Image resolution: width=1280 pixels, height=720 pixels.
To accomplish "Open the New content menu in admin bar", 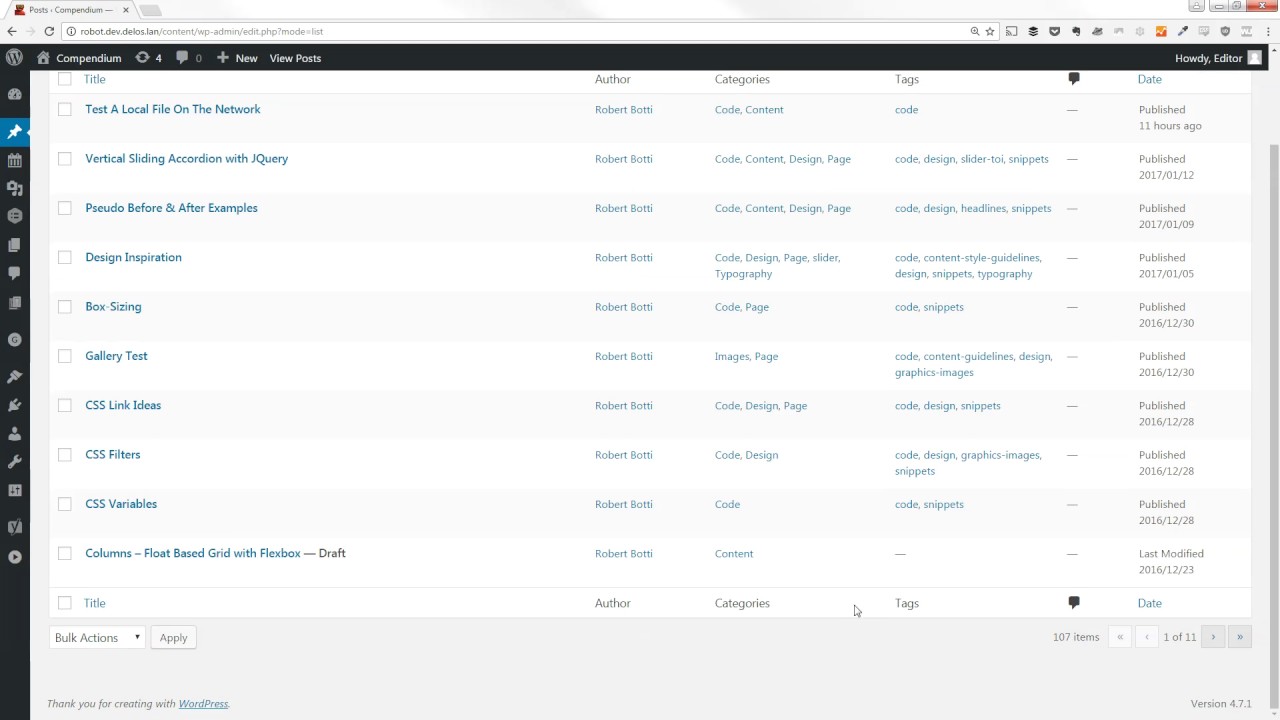I will click(237, 58).
